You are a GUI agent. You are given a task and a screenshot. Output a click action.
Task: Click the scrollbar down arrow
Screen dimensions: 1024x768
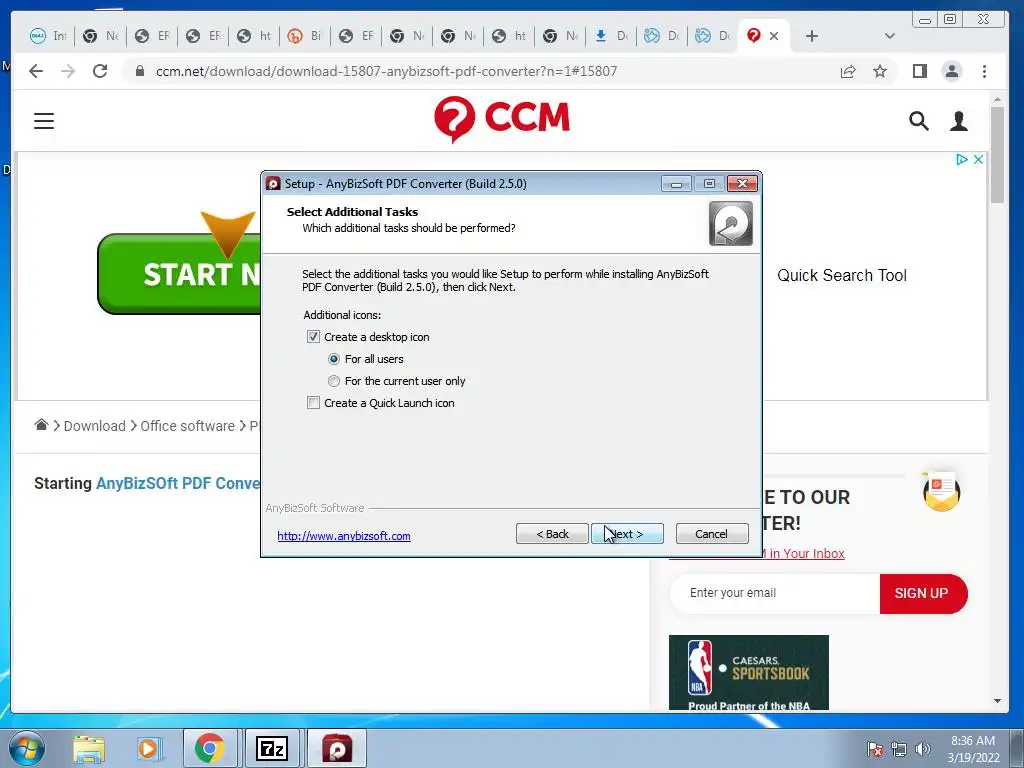click(x=997, y=701)
